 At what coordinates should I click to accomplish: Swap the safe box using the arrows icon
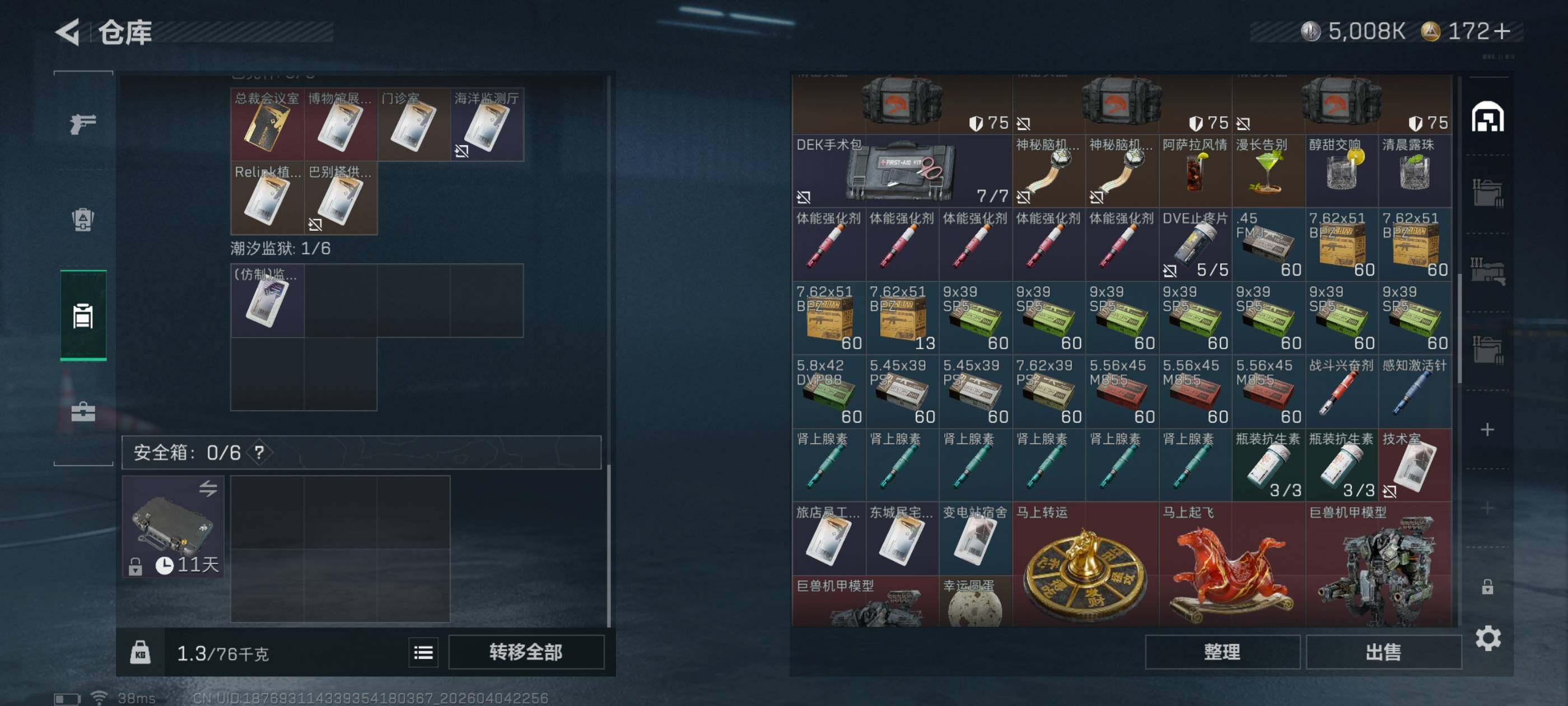point(208,488)
